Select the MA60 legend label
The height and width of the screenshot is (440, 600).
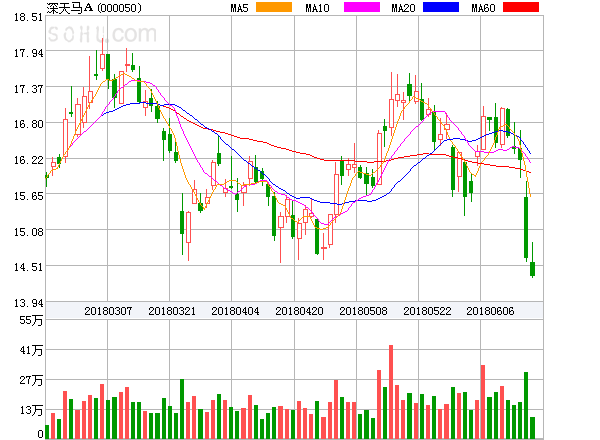[483, 8]
